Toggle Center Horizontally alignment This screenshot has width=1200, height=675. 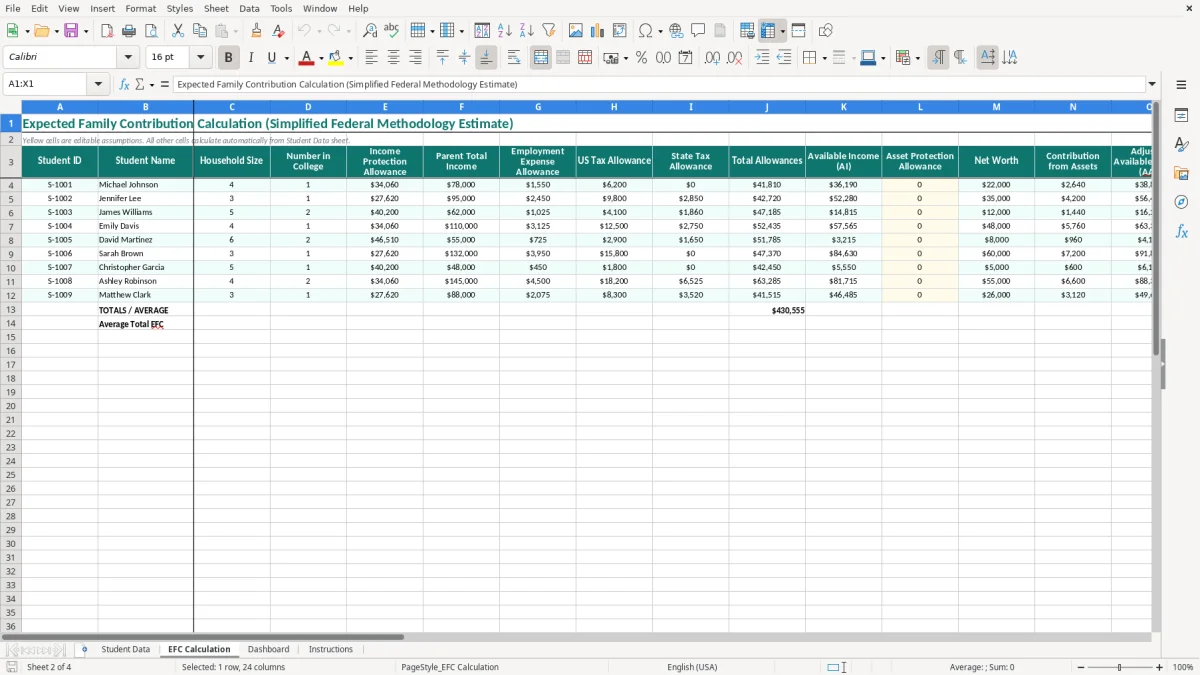(393, 58)
